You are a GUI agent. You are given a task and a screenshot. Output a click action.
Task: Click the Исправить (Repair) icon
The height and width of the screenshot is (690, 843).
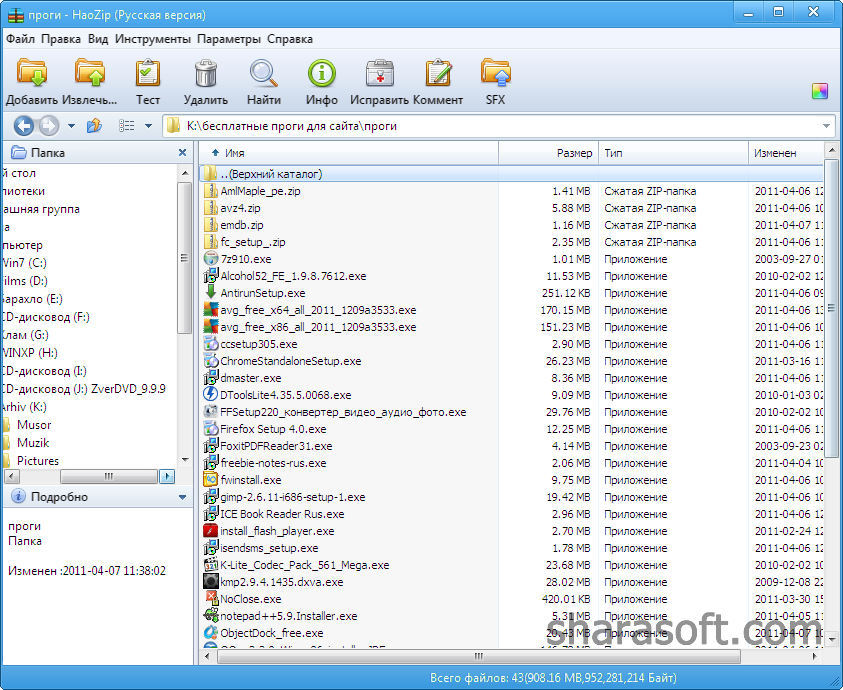pos(380,73)
